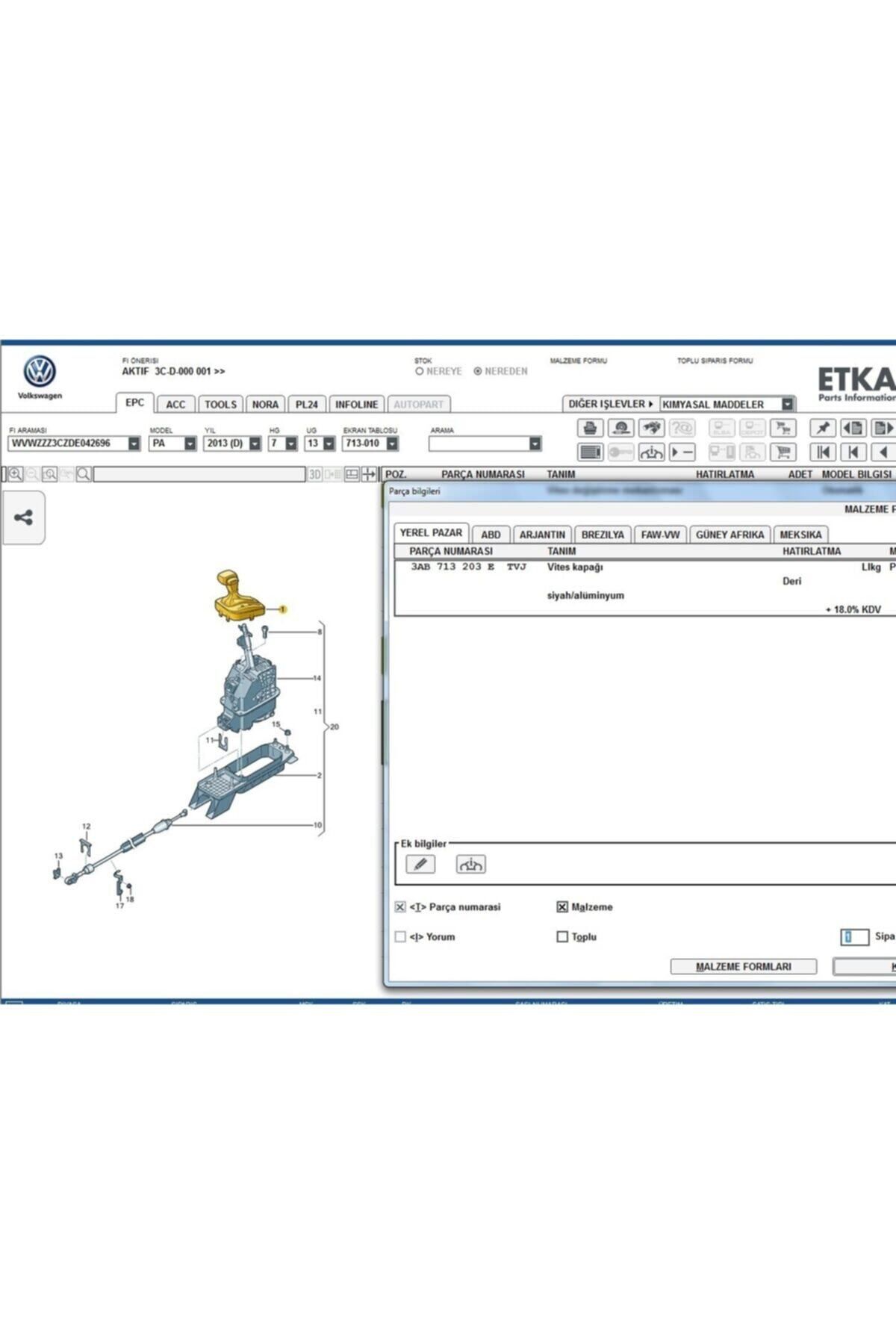This screenshot has height=1344, width=896.
Task: Click the top shopping carts transfer icon
Action: (x=783, y=428)
